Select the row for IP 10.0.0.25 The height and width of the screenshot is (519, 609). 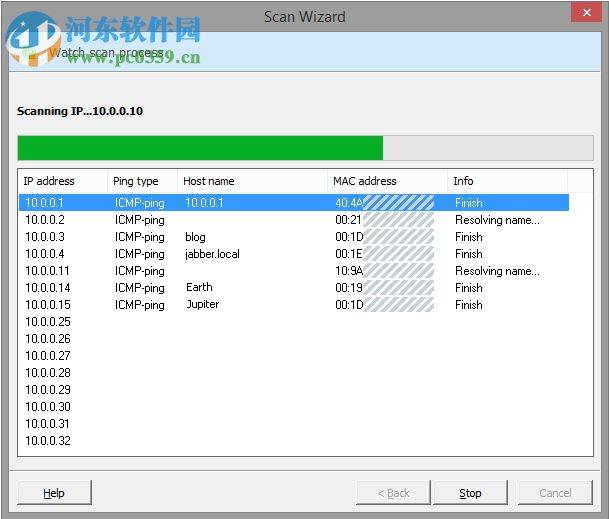(294, 322)
